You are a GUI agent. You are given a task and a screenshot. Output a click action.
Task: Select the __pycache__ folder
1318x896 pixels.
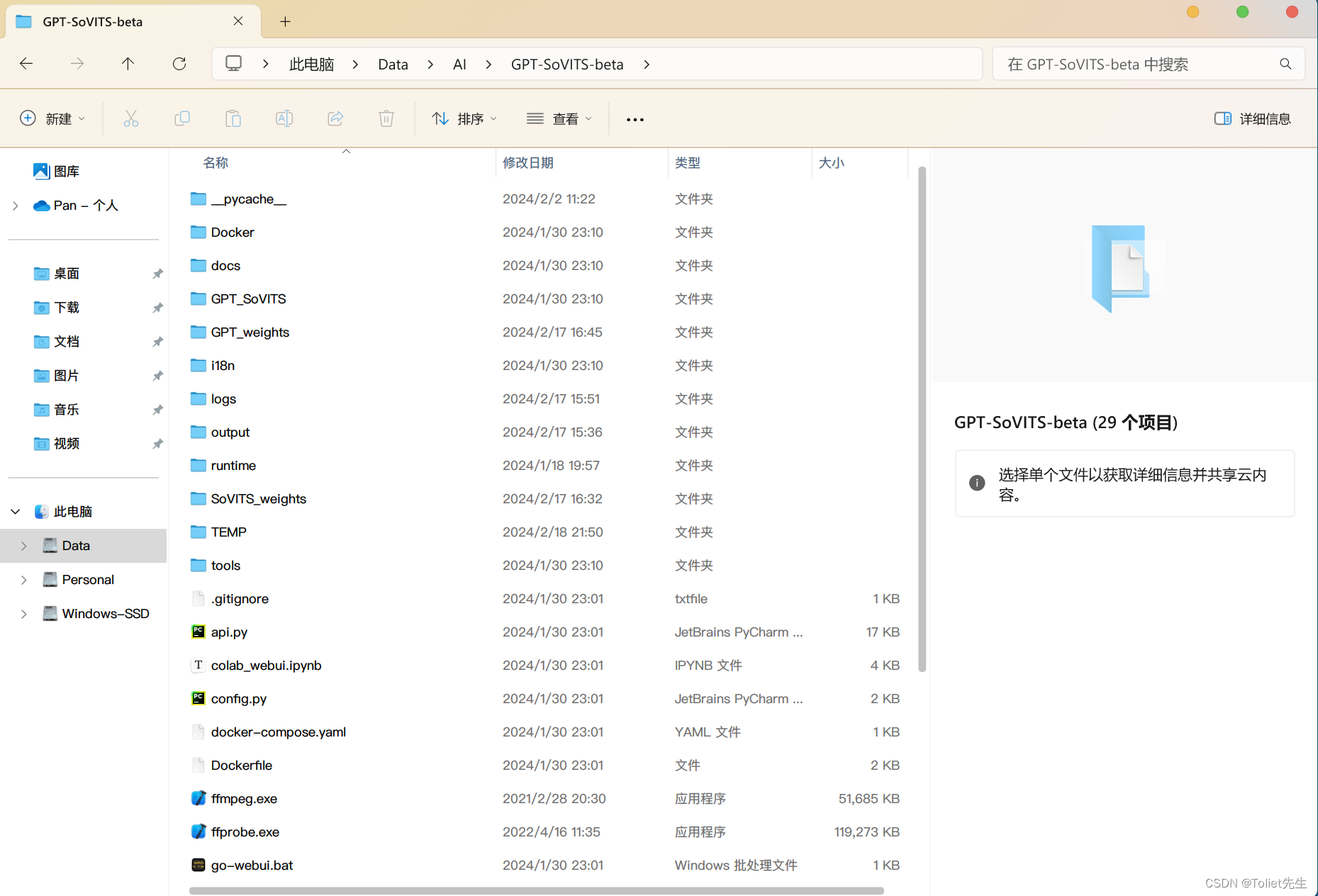248,198
